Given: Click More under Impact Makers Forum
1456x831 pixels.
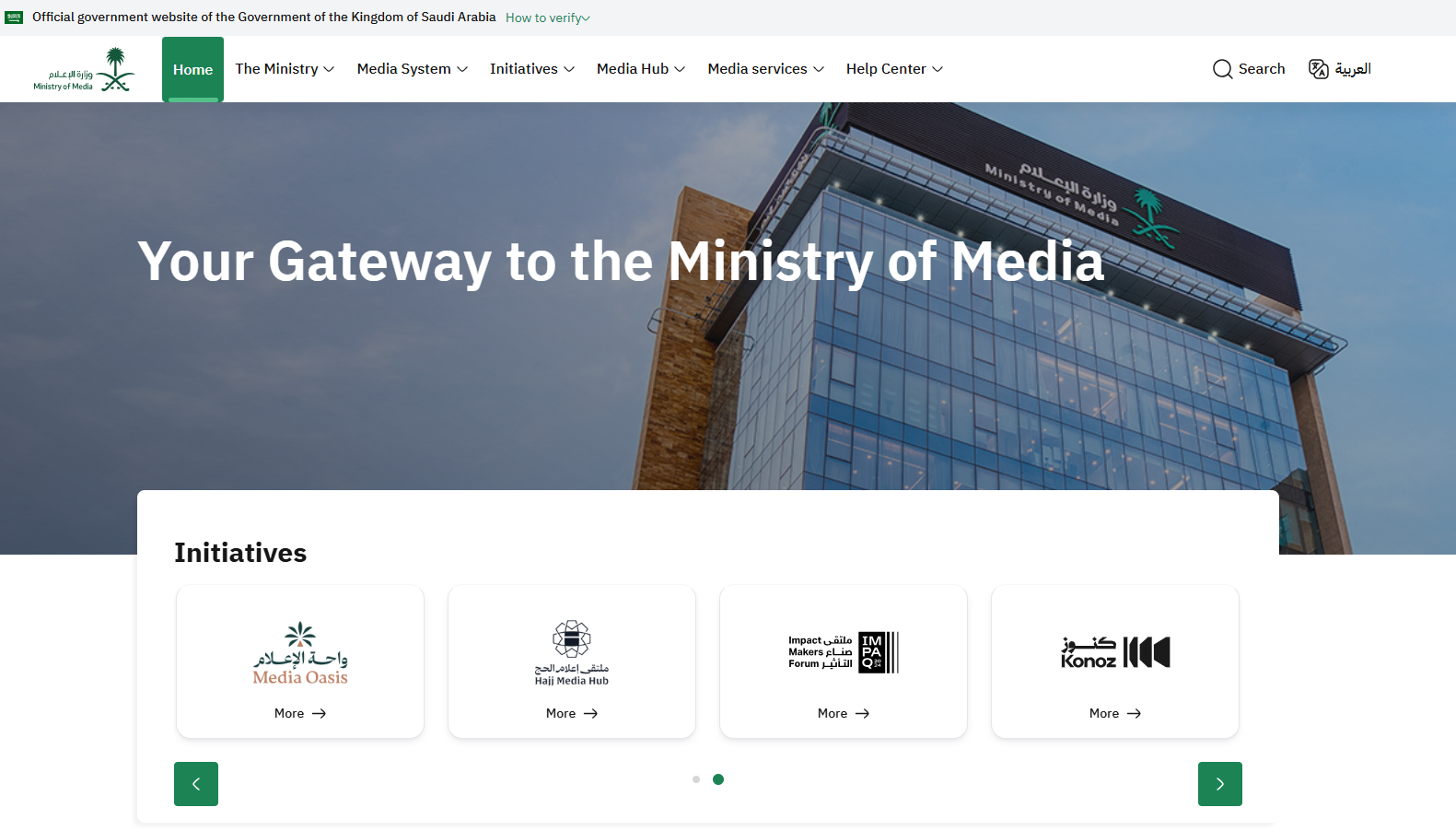Looking at the screenshot, I should click(x=833, y=714).
